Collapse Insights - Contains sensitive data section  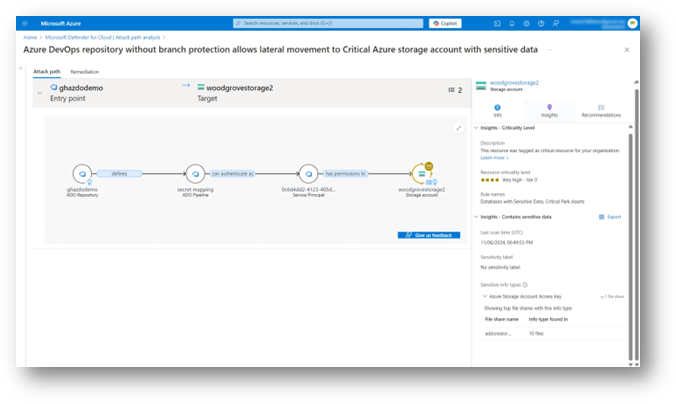point(476,217)
